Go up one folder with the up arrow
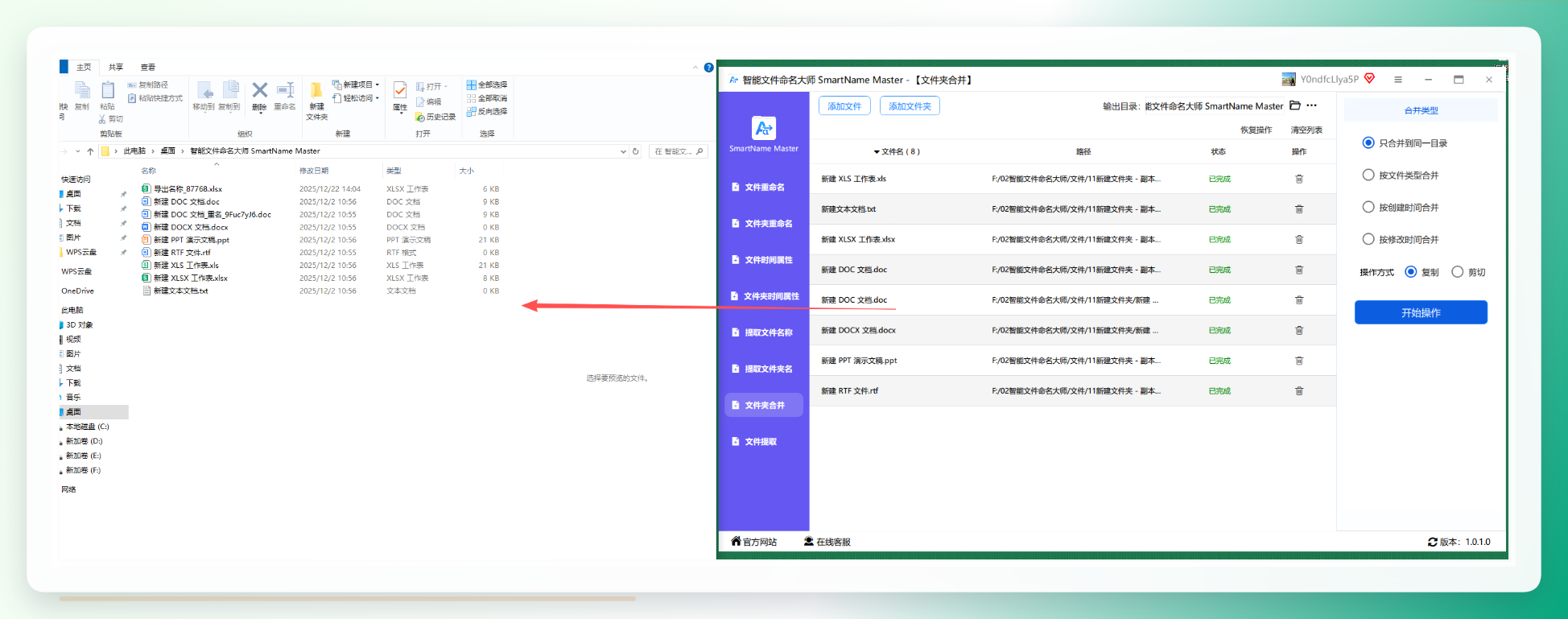Screen dimensions: 1568x619 tap(90, 151)
